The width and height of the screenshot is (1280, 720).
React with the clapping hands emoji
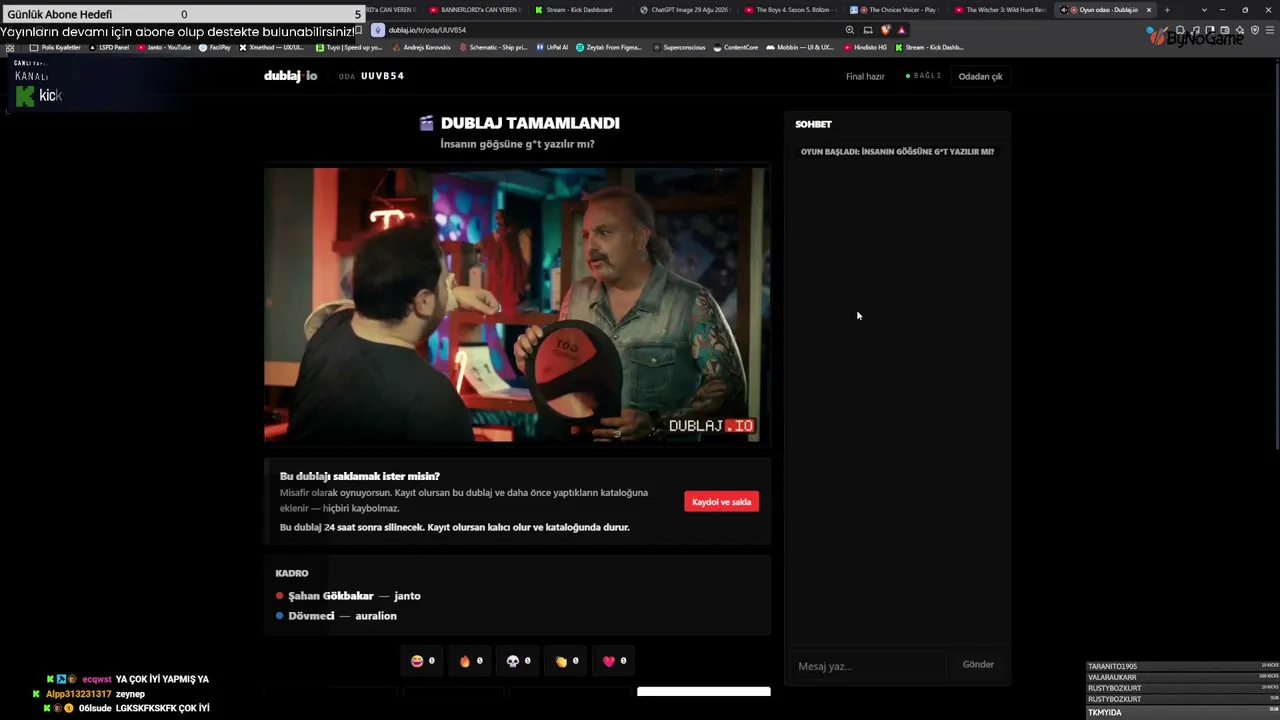[x=567, y=661]
